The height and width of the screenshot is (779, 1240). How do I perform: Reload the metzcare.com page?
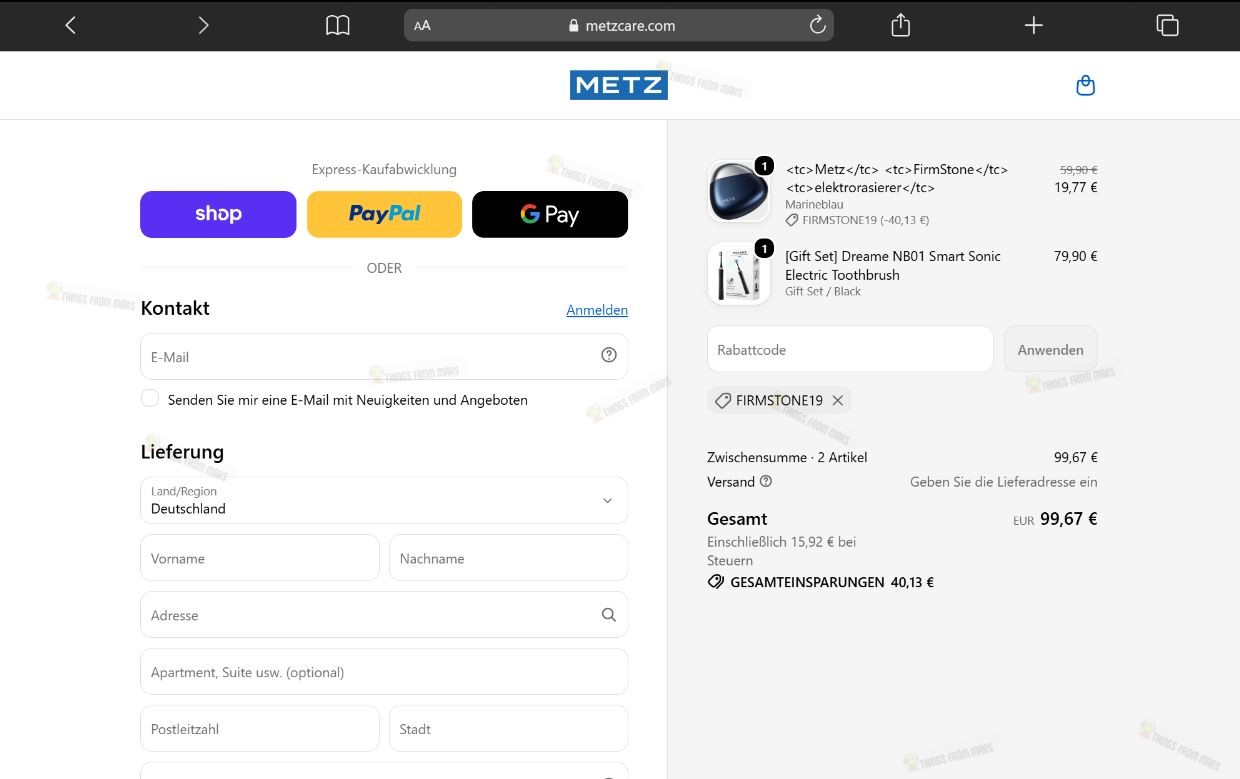pos(817,26)
